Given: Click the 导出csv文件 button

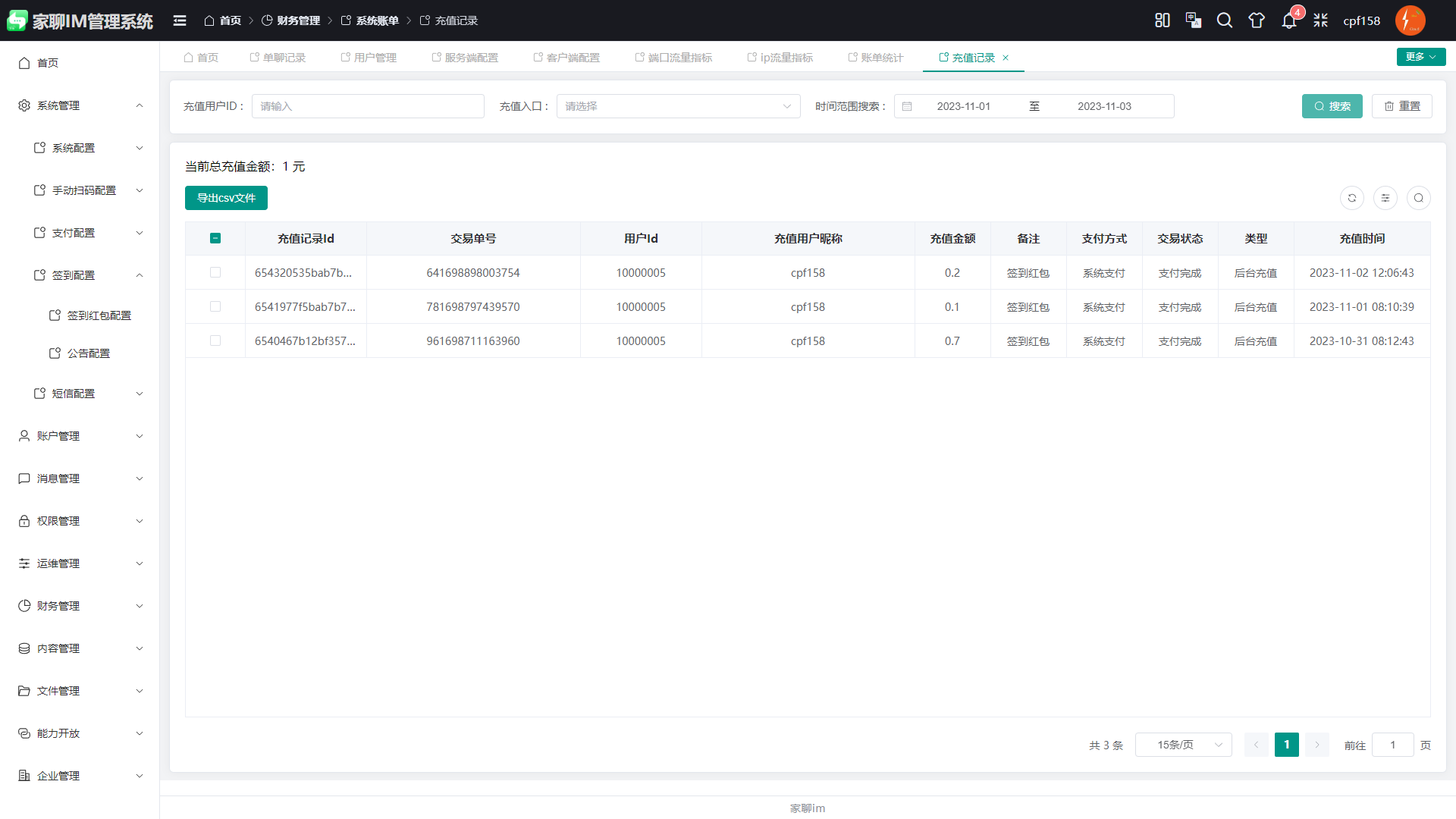Looking at the screenshot, I should [226, 198].
